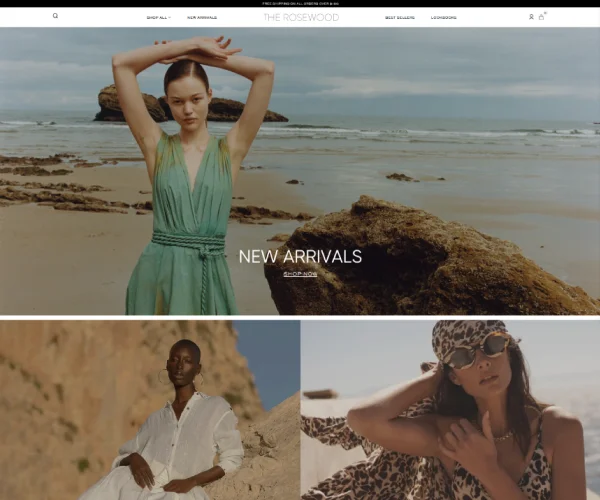Click the New Arrivals hero heading
The width and height of the screenshot is (600, 500).
(300, 256)
